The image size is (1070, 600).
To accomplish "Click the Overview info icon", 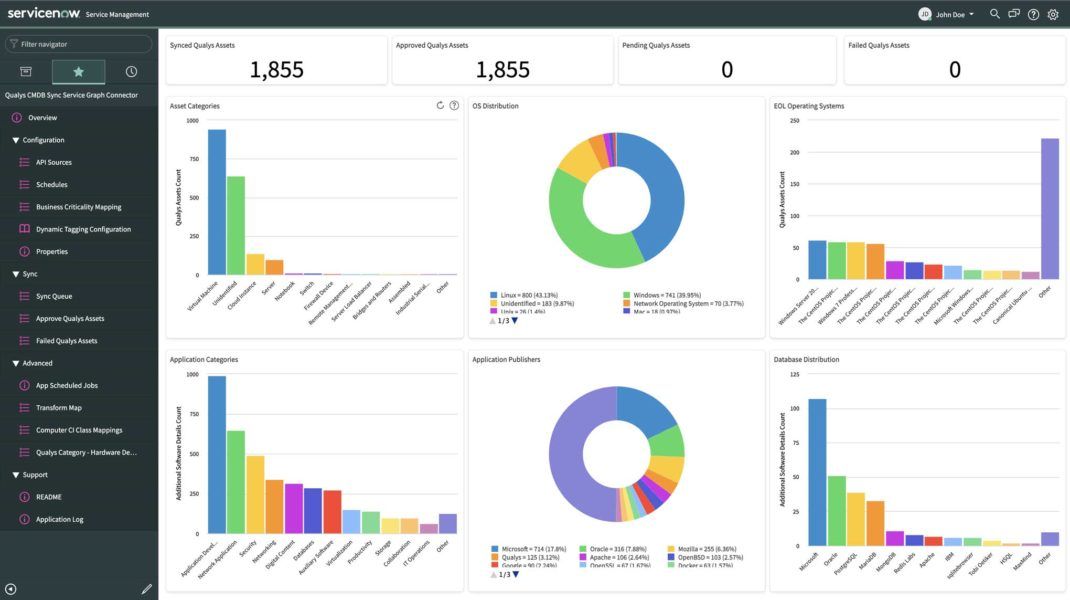I will coord(17,117).
